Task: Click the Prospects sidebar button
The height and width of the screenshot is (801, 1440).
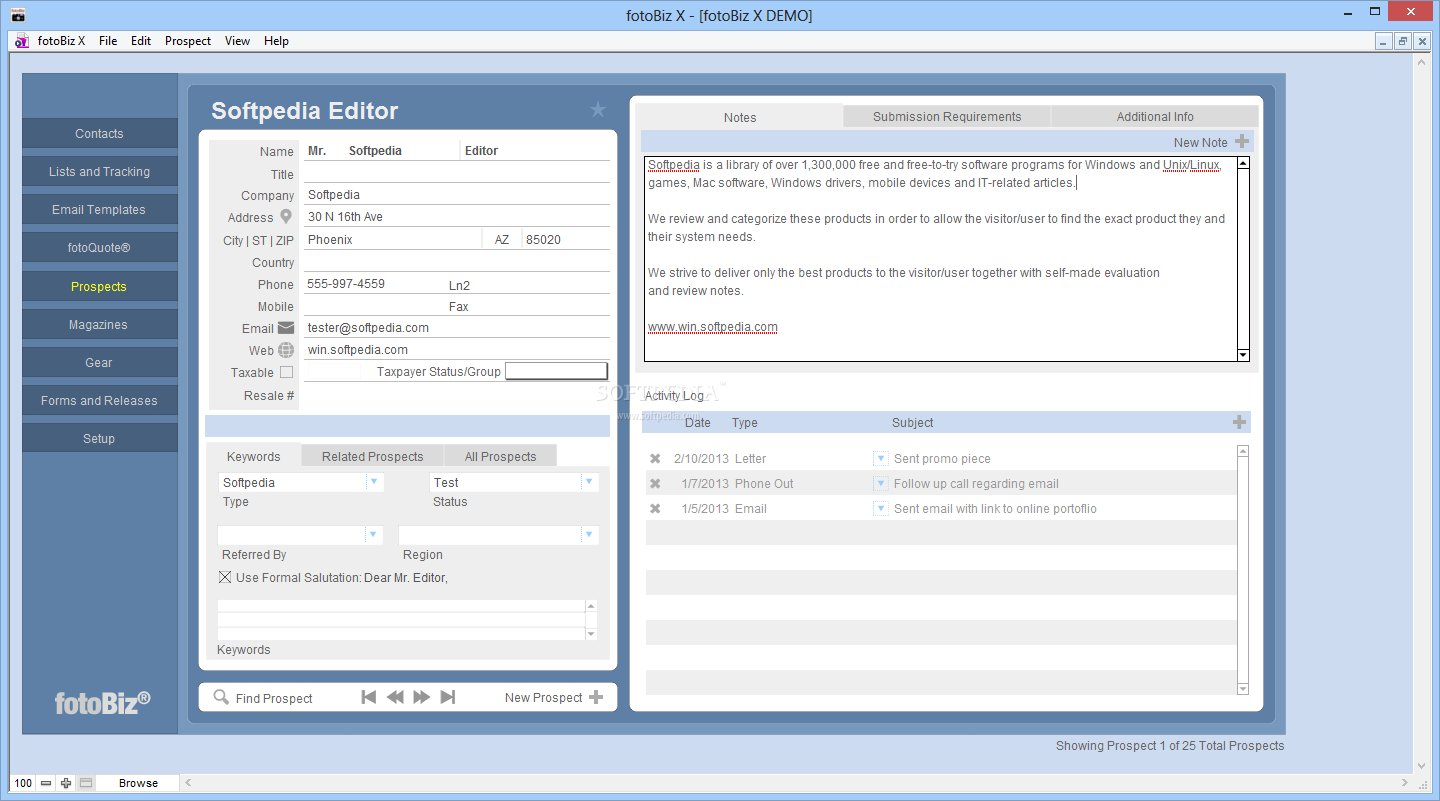Action: tap(99, 287)
